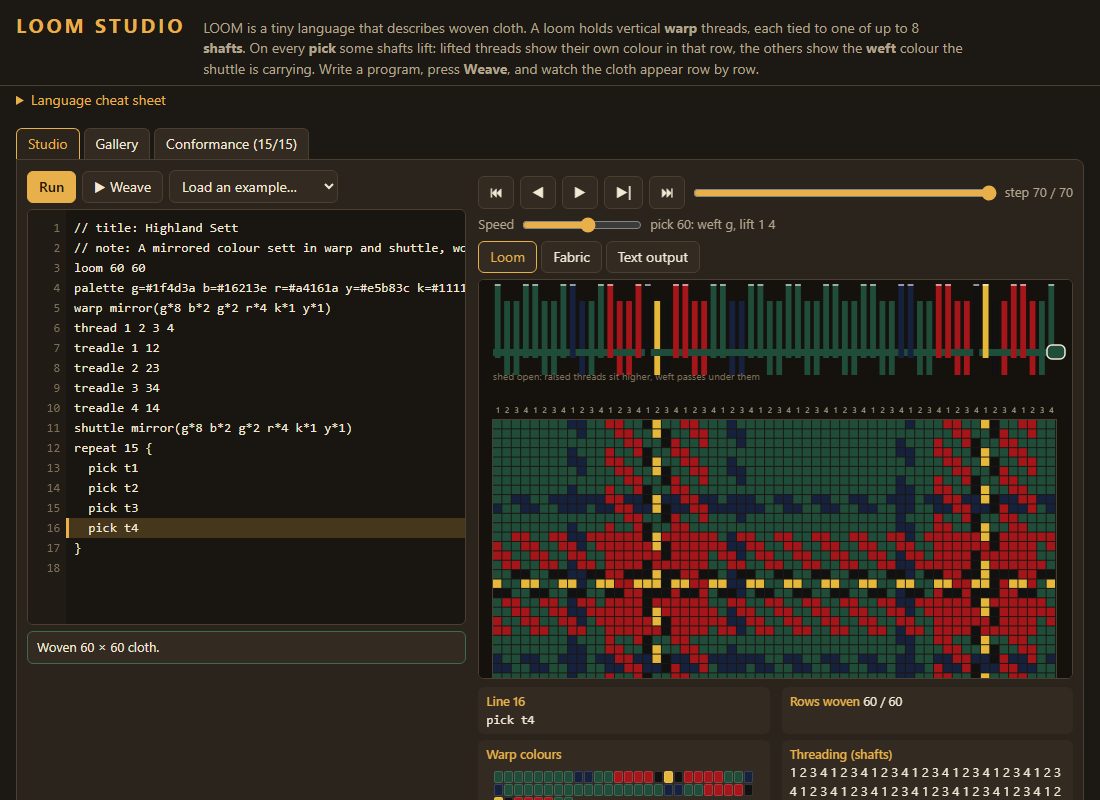This screenshot has height=800, width=1100.
Task: Click the LOOM STUDIO title
Action: [100, 26]
